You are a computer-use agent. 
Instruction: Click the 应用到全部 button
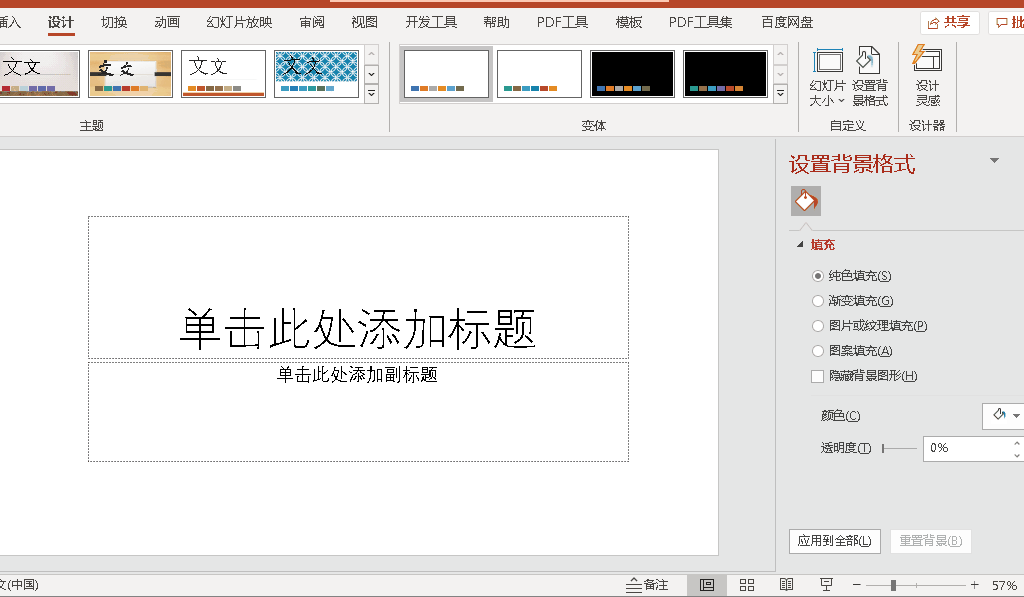(834, 540)
